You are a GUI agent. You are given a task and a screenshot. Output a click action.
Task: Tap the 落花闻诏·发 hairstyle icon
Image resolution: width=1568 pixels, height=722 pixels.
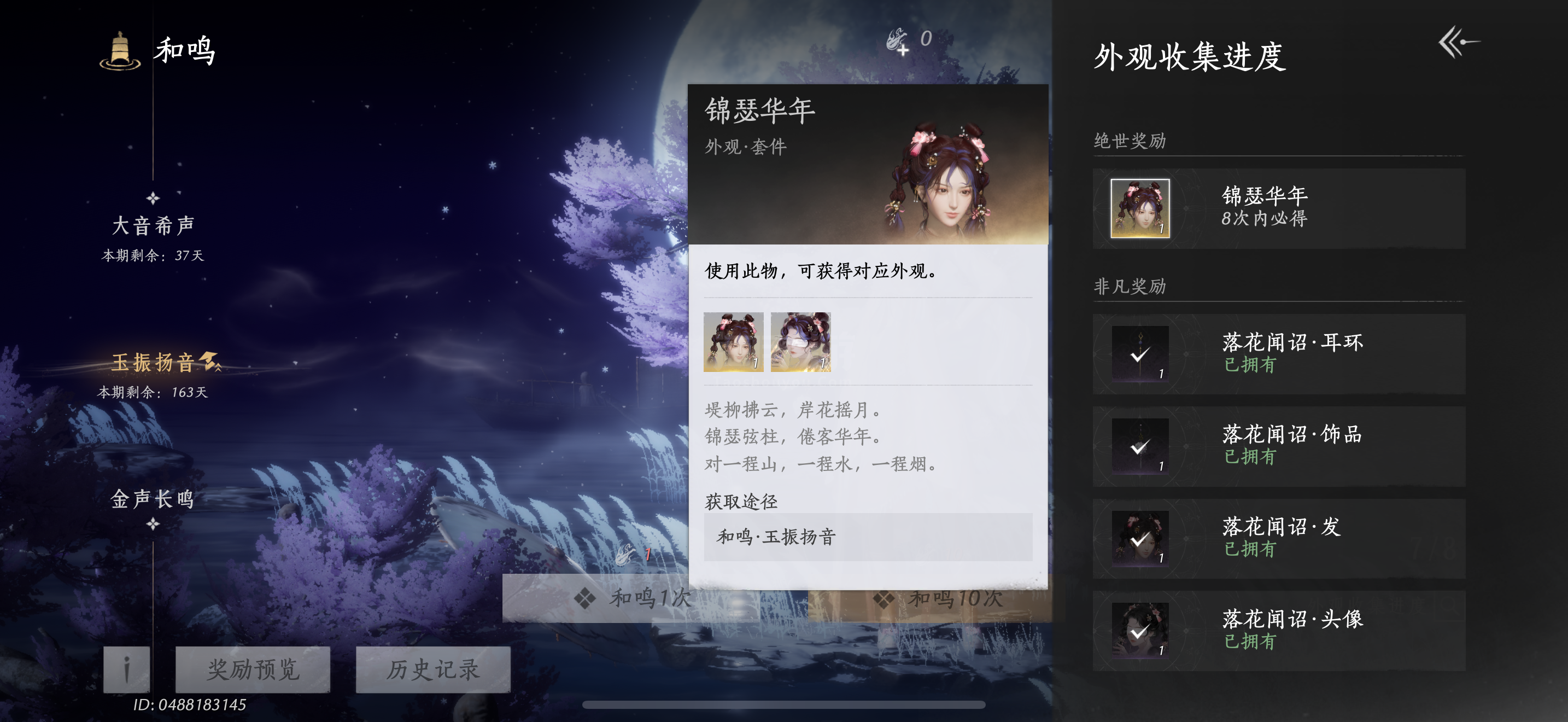(1139, 539)
